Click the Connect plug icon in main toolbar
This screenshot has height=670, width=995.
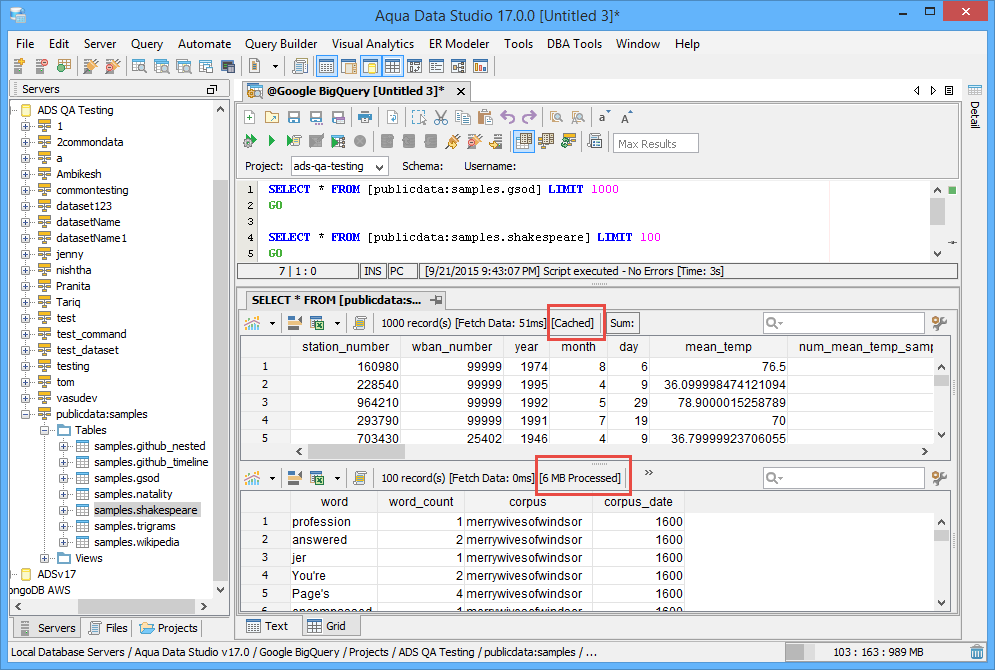(91, 66)
